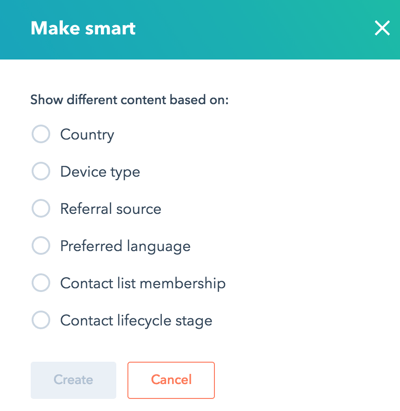The image size is (400, 411).
Task: Click the "Make smart" dialog title
Action: click(x=83, y=28)
